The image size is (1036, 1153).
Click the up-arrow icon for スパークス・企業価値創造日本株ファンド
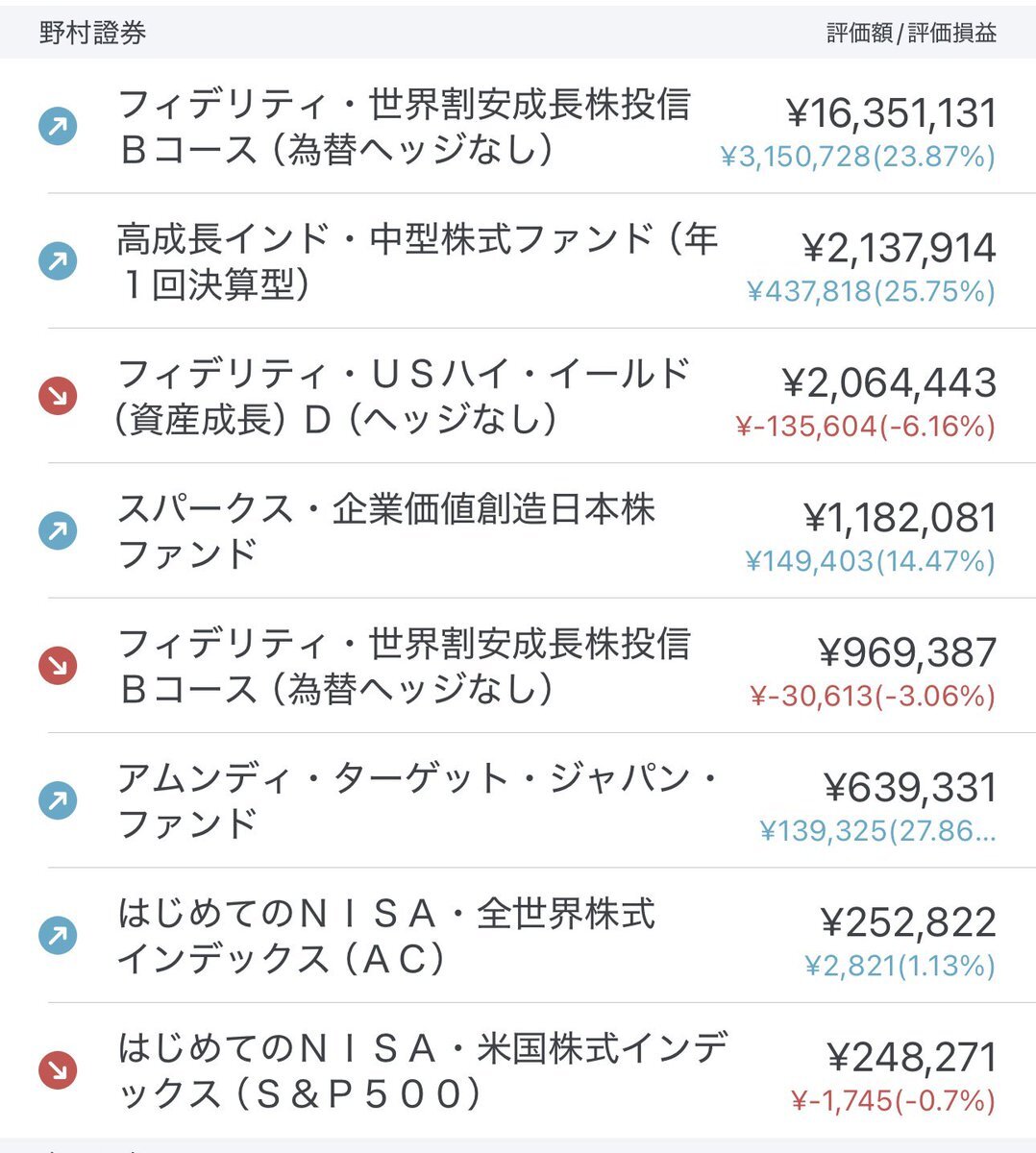58,530
